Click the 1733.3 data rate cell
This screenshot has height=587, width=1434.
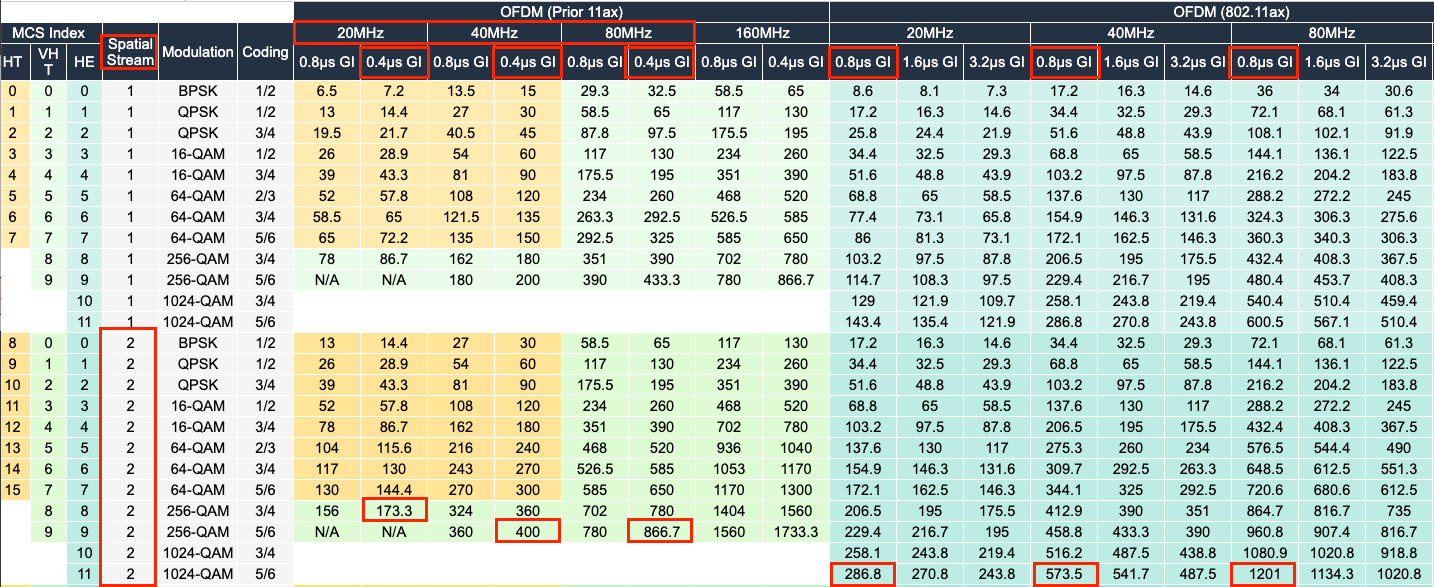click(795, 530)
